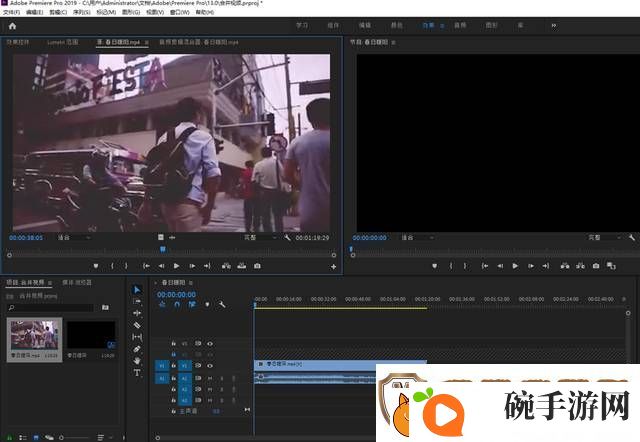Mark In point in Source monitor
Image resolution: width=640 pixels, height=442 pixels.
112,266
